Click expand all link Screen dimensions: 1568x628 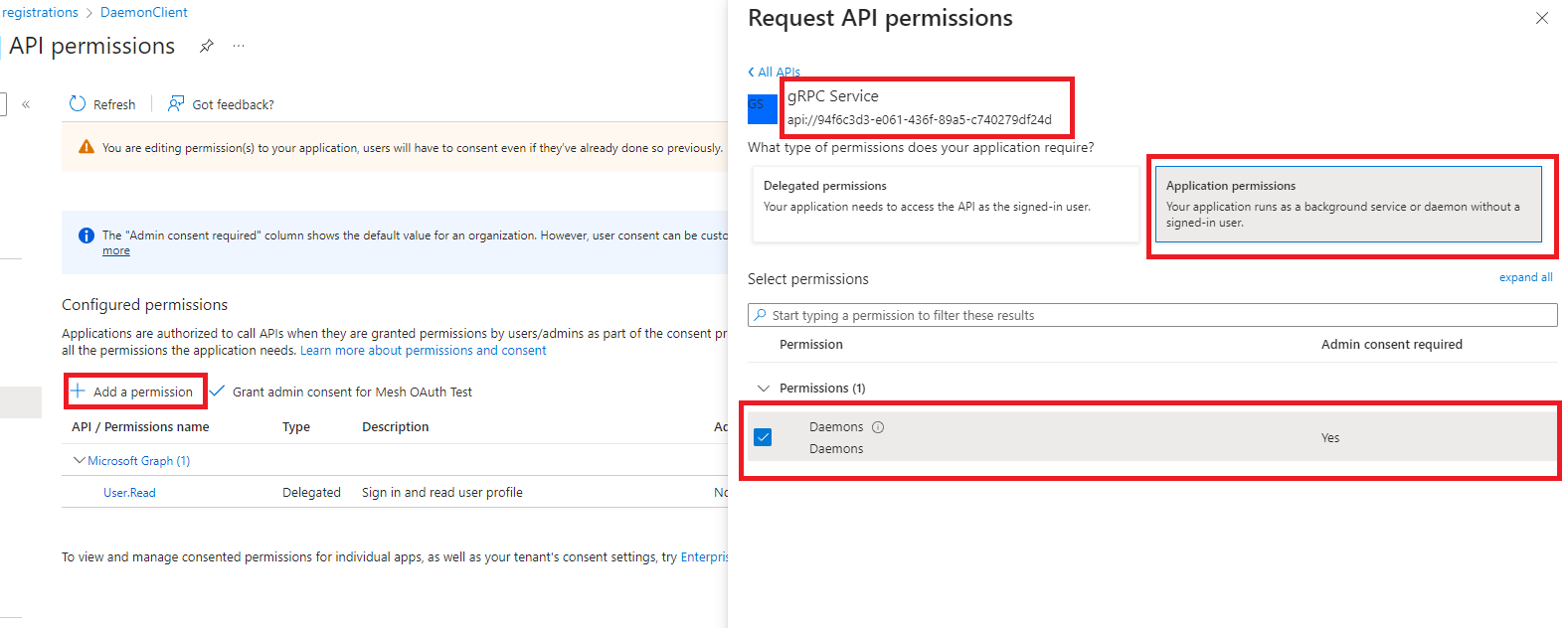pos(1525,278)
